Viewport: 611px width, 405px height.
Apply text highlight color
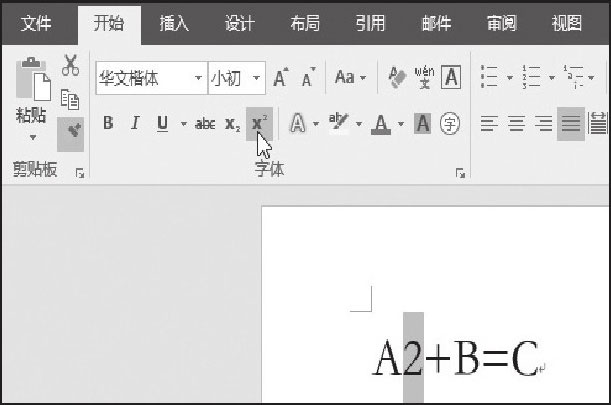point(339,123)
